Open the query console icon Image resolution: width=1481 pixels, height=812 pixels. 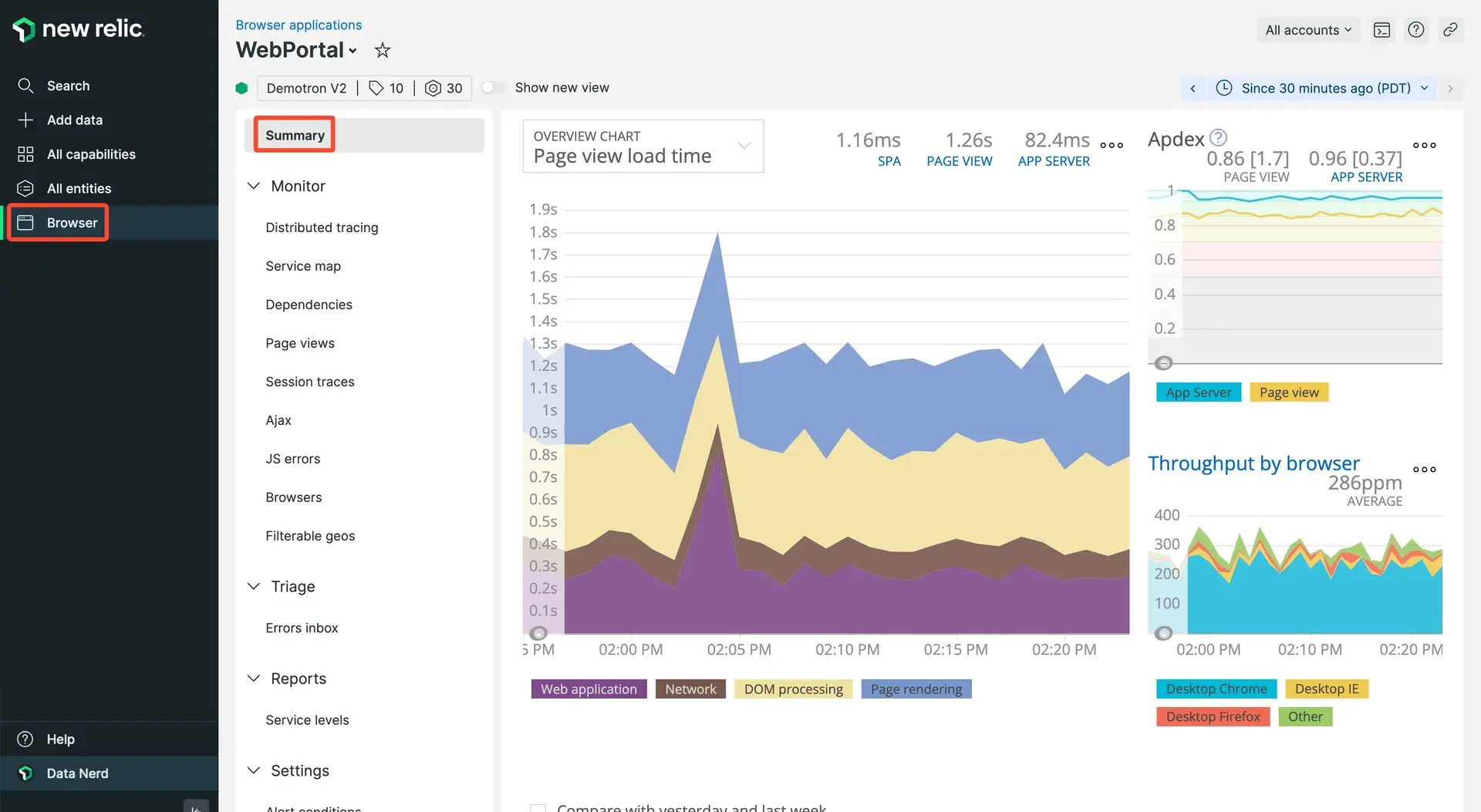tap(1381, 30)
